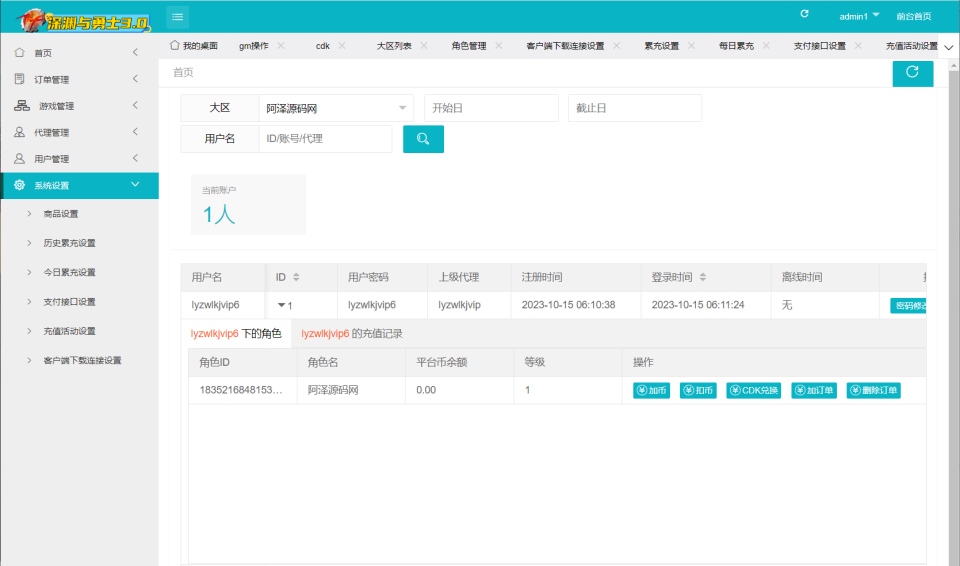Image resolution: width=960 pixels, height=566 pixels.
Task: Click the 删除订单 button
Action: [x=874, y=390]
